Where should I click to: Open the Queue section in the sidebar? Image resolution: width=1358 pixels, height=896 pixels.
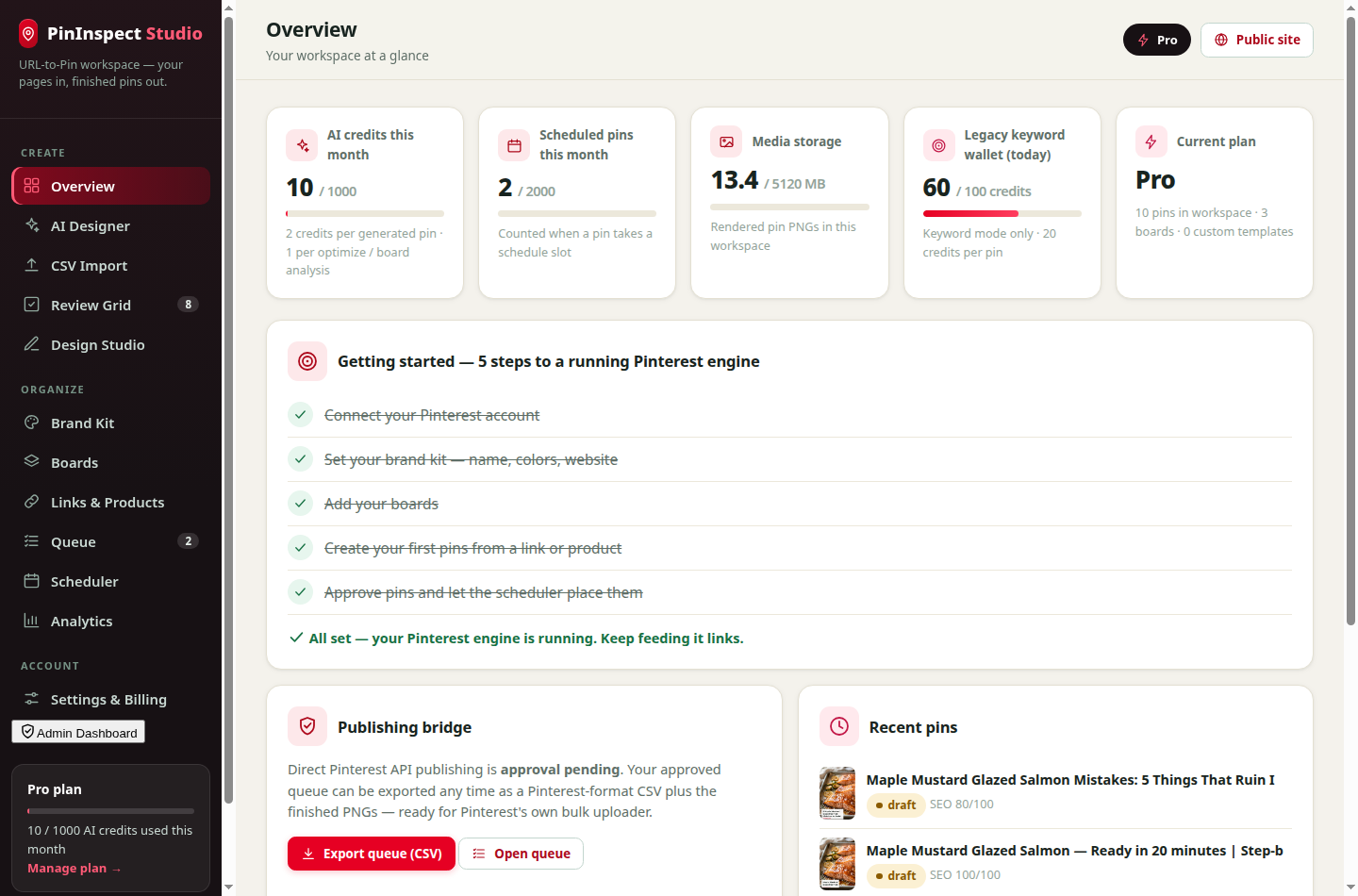click(x=110, y=541)
